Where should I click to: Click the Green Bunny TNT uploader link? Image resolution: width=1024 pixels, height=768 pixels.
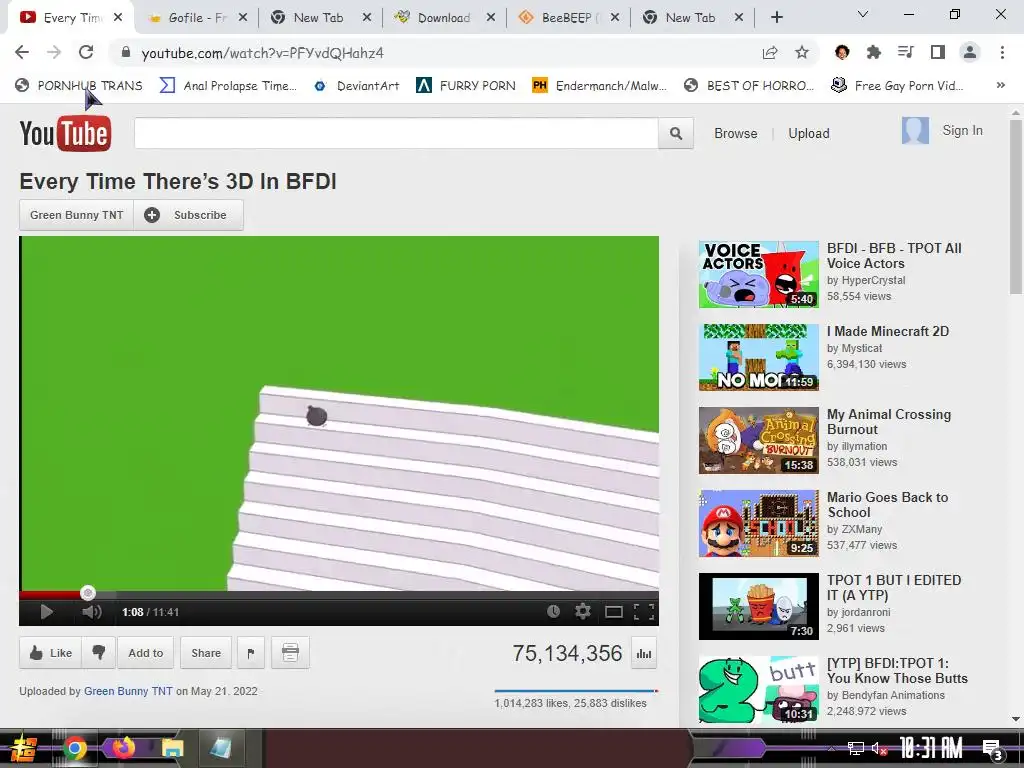tap(128, 691)
